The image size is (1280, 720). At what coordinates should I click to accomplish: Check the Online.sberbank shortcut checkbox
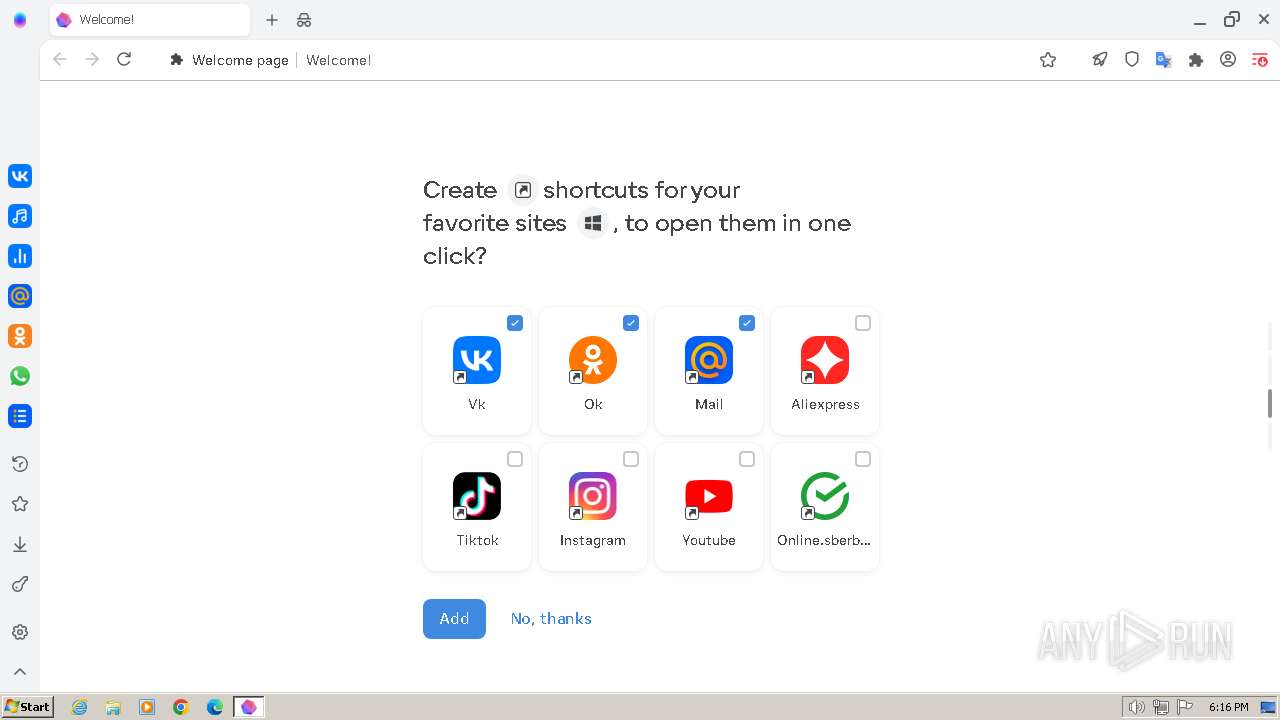863,459
